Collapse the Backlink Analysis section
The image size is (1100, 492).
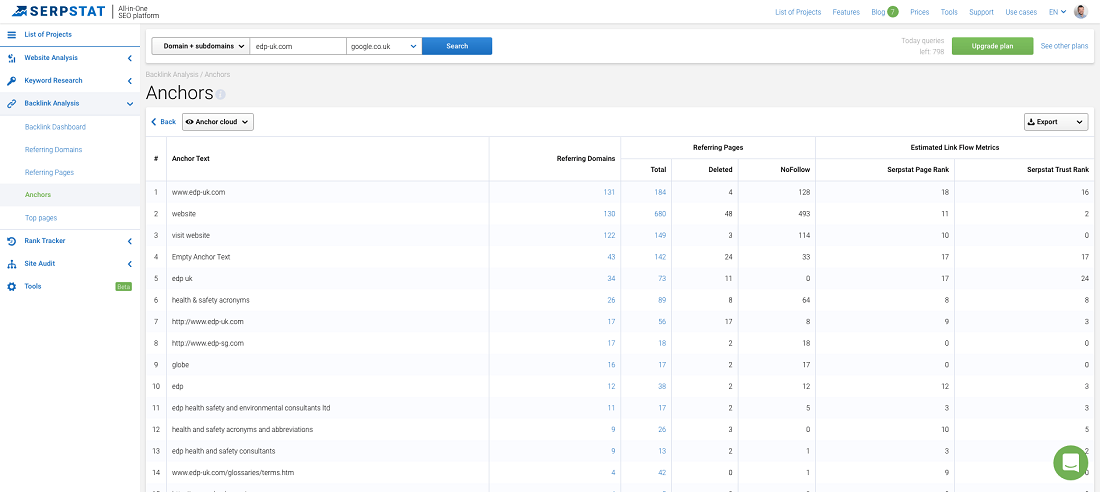point(130,103)
